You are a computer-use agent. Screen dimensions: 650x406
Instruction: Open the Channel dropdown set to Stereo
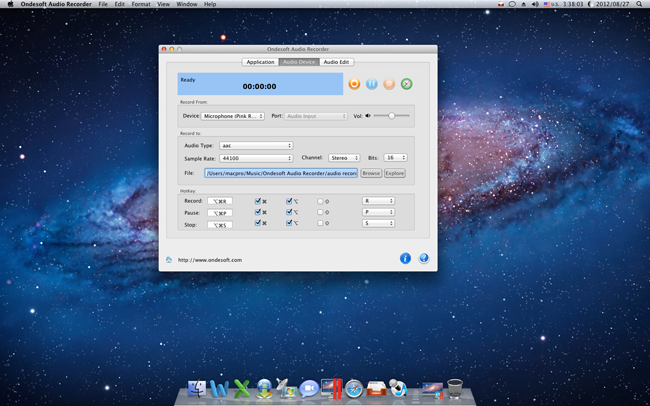coord(344,158)
